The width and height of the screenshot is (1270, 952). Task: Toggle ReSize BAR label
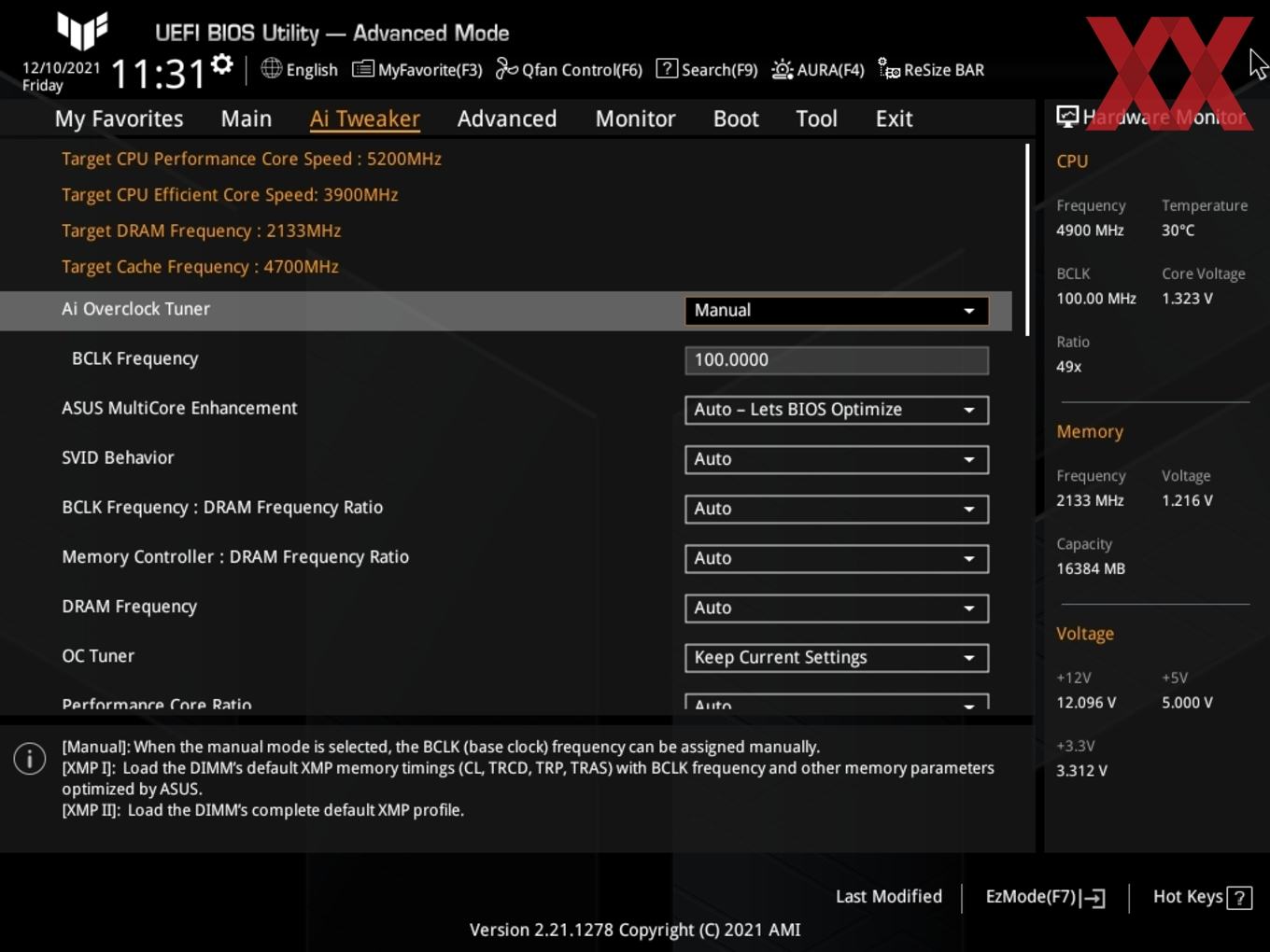(x=944, y=70)
